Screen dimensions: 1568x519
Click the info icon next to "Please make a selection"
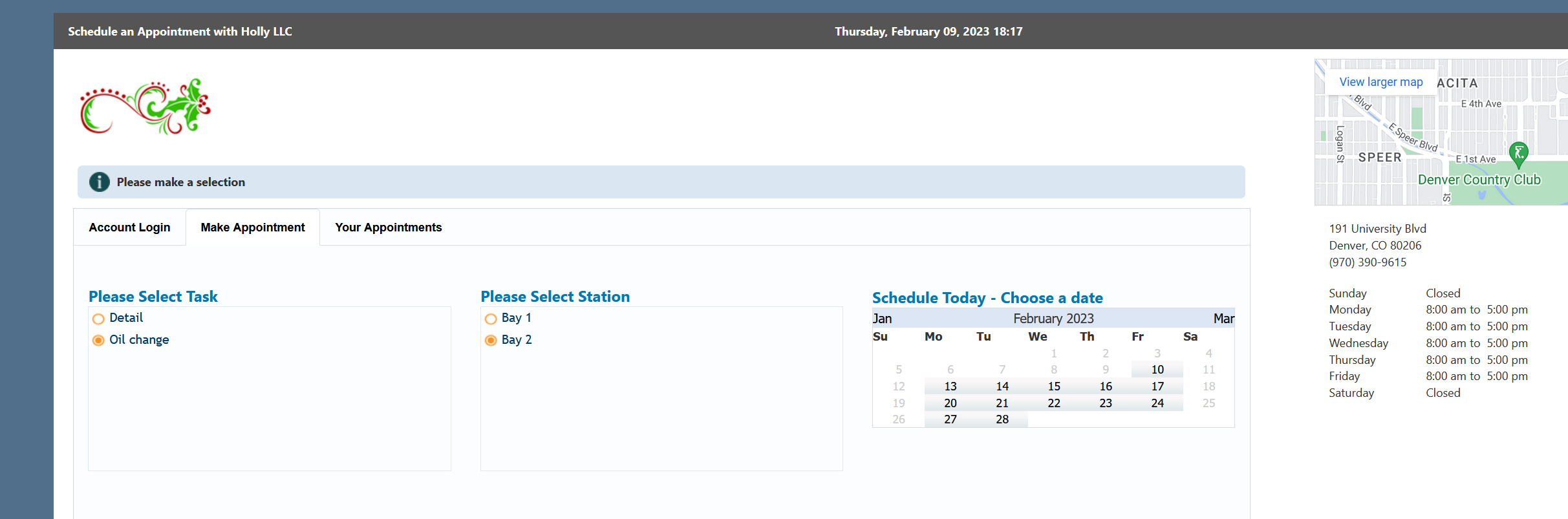98,182
